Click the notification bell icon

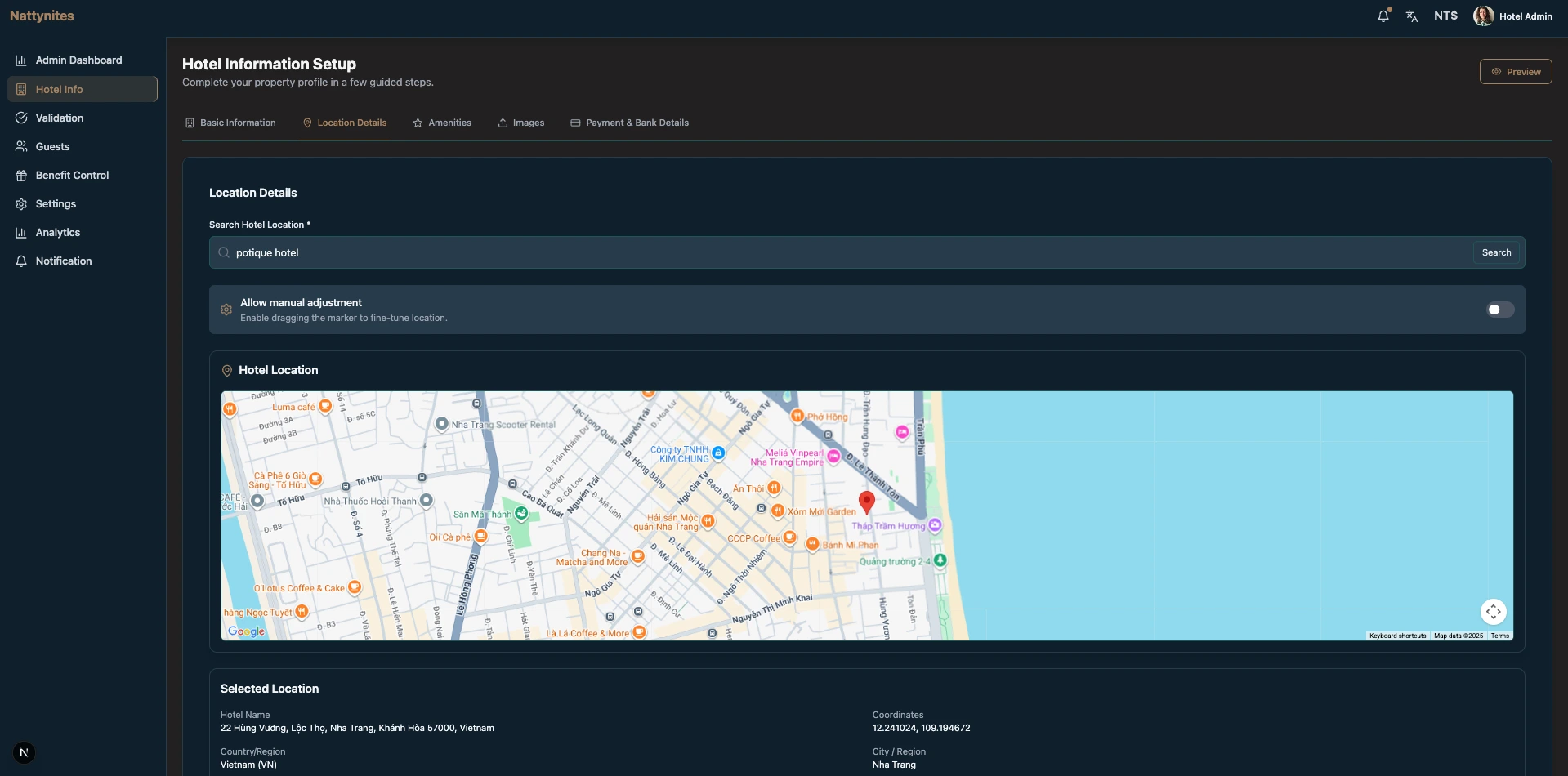[1383, 16]
